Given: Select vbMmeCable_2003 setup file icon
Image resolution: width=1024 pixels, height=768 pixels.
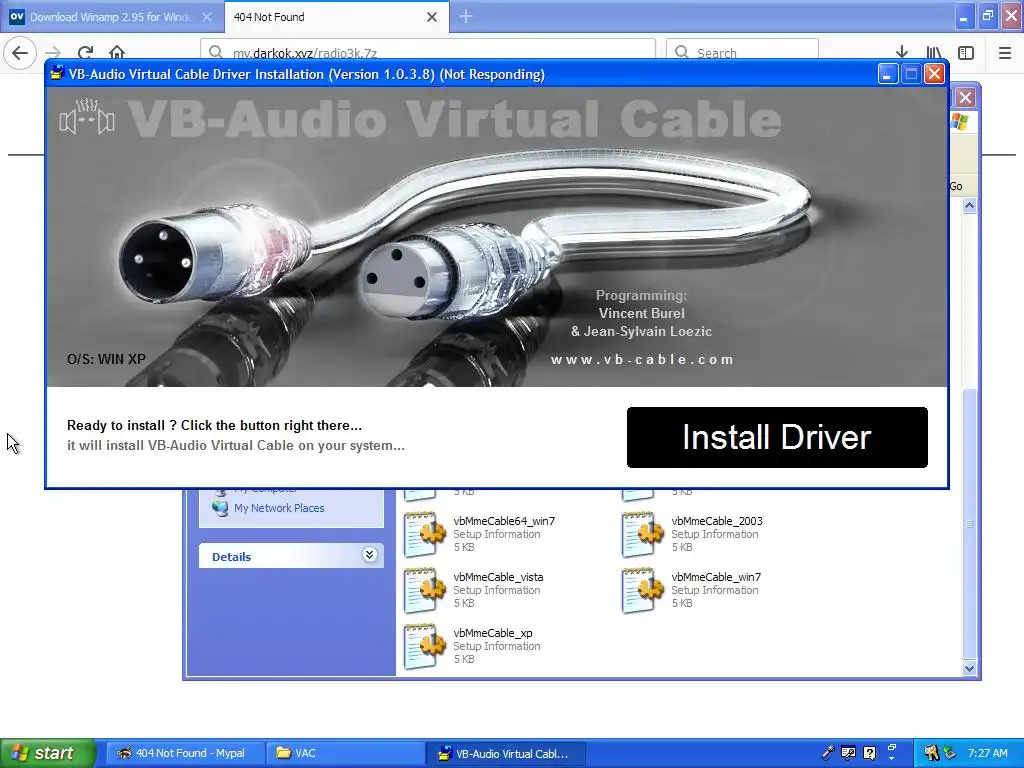Looking at the screenshot, I should pos(642,534).
